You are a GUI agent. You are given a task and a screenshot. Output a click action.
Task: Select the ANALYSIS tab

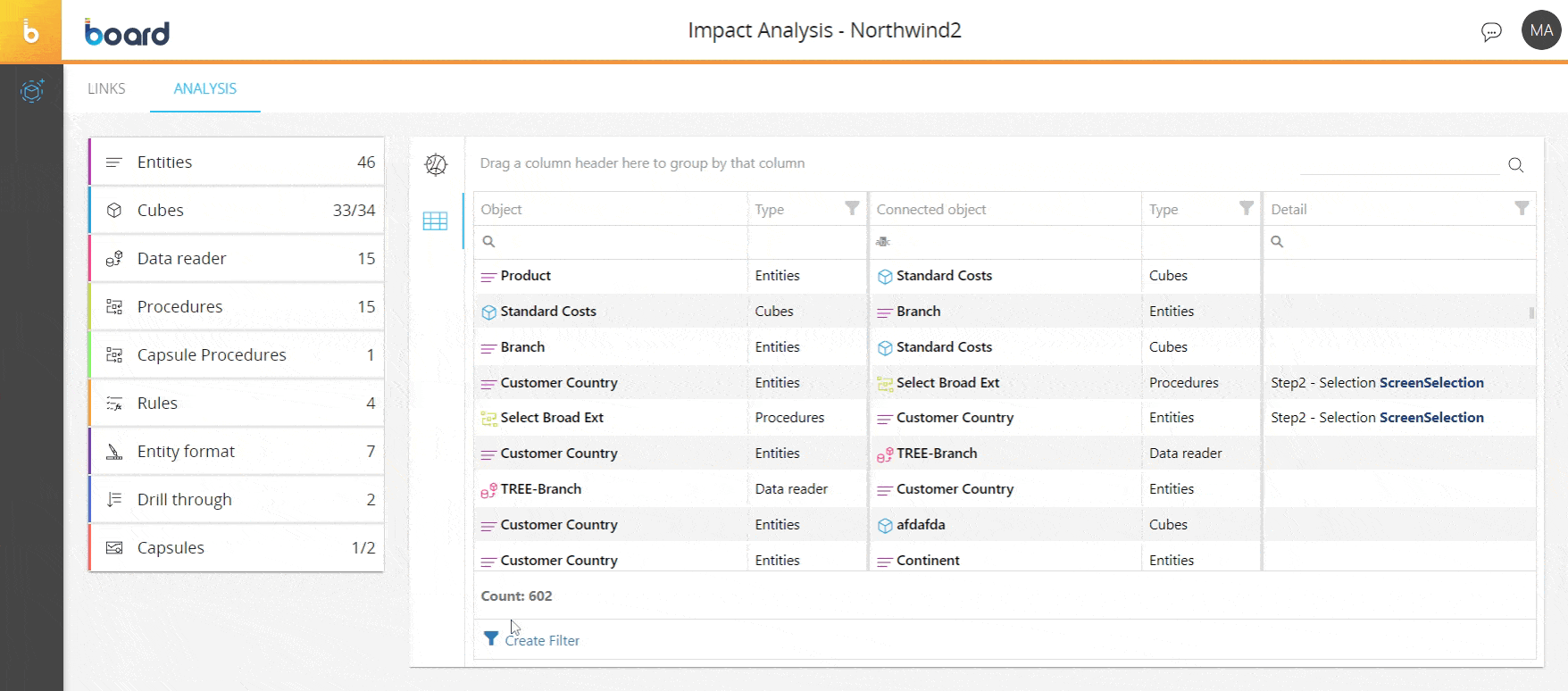tap(204, 88)
